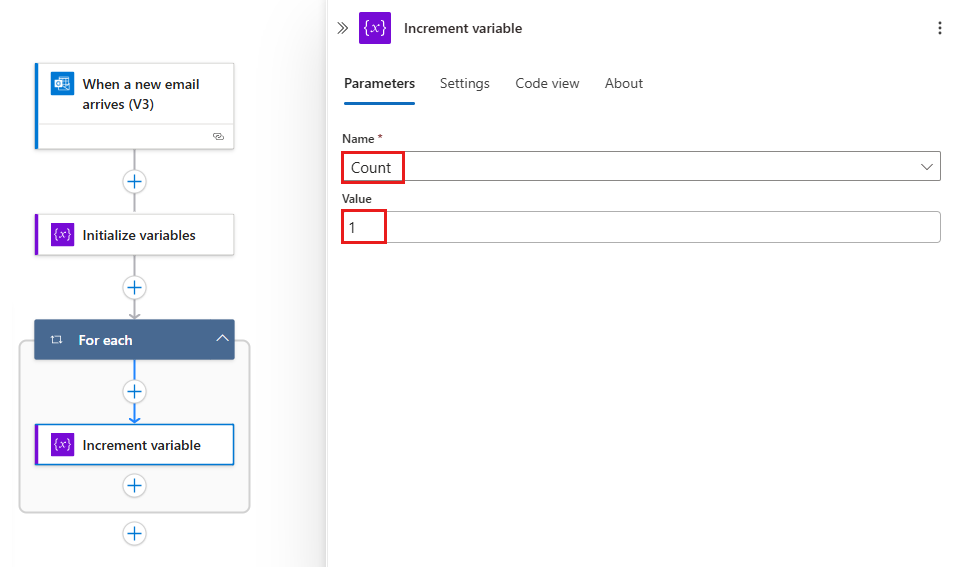956x567 pixels.
Task: Click the variable icon on Initialize variables
Action: pyautogui.click(x=62, y=235)
